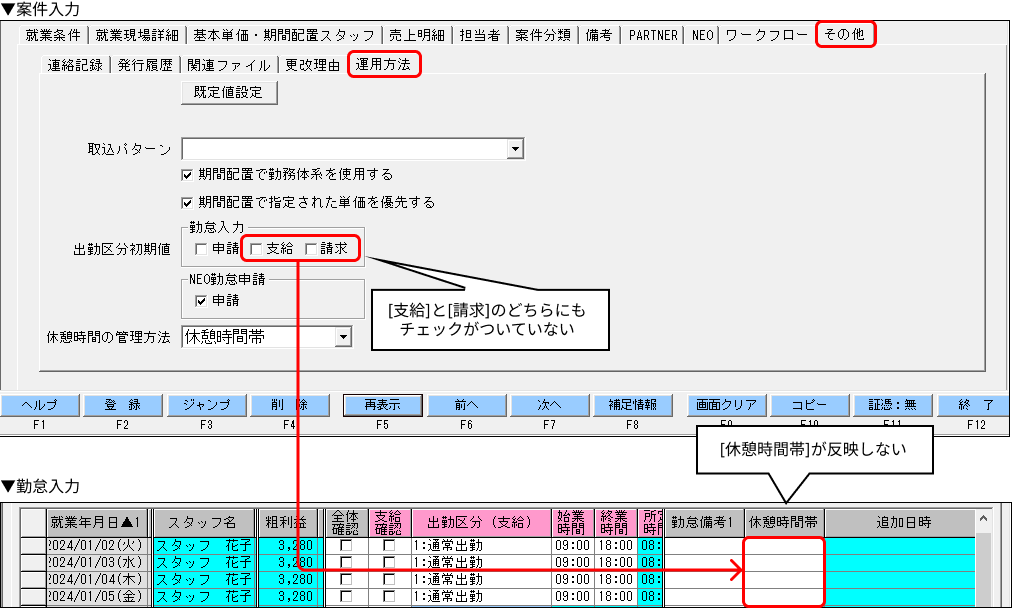Image resolution: width=1024 pixels, height=608 pixels.
Task: Click the 次へ F7 button
Action: (549, 405)
